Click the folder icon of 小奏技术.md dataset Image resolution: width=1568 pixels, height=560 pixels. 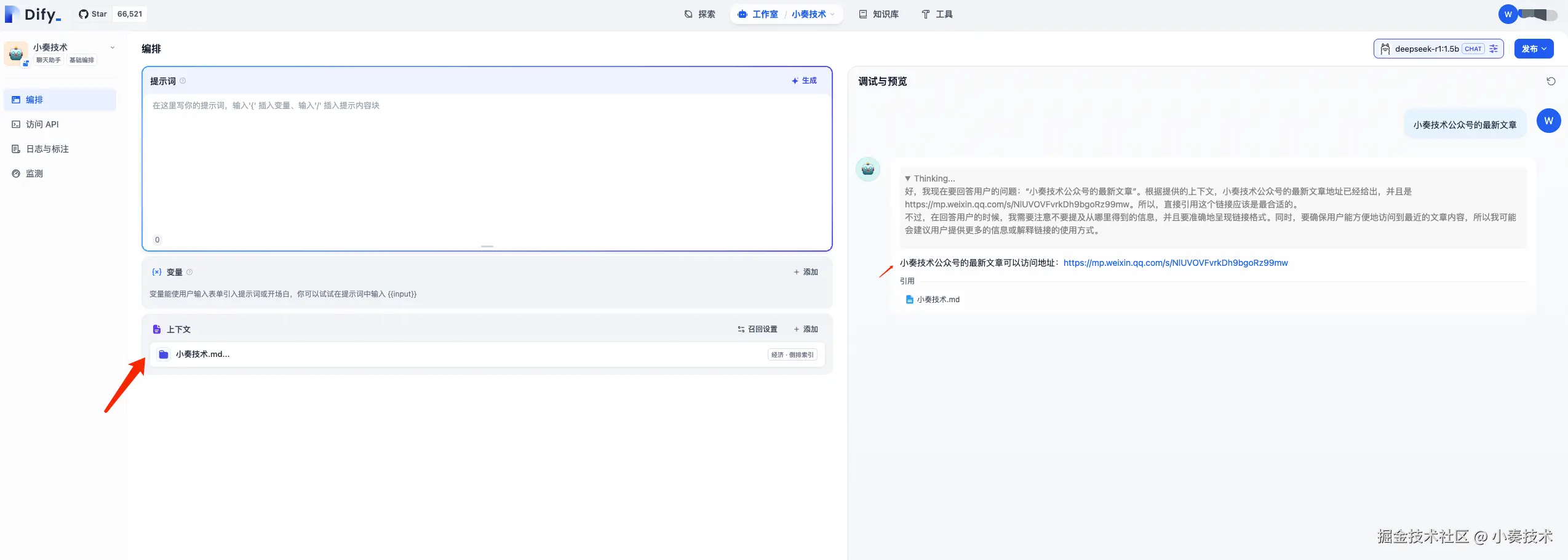pyautogui.click(x=164, y=354)
